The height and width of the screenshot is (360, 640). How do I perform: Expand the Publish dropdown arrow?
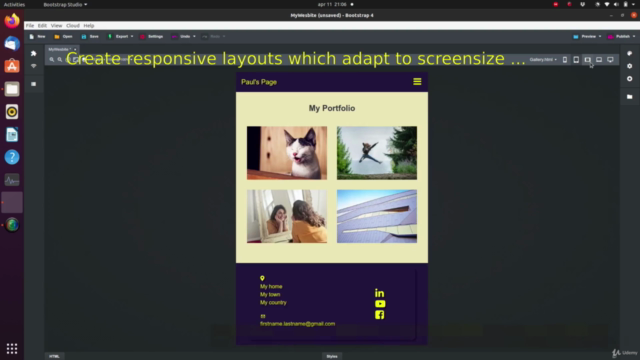click(634, 36)
